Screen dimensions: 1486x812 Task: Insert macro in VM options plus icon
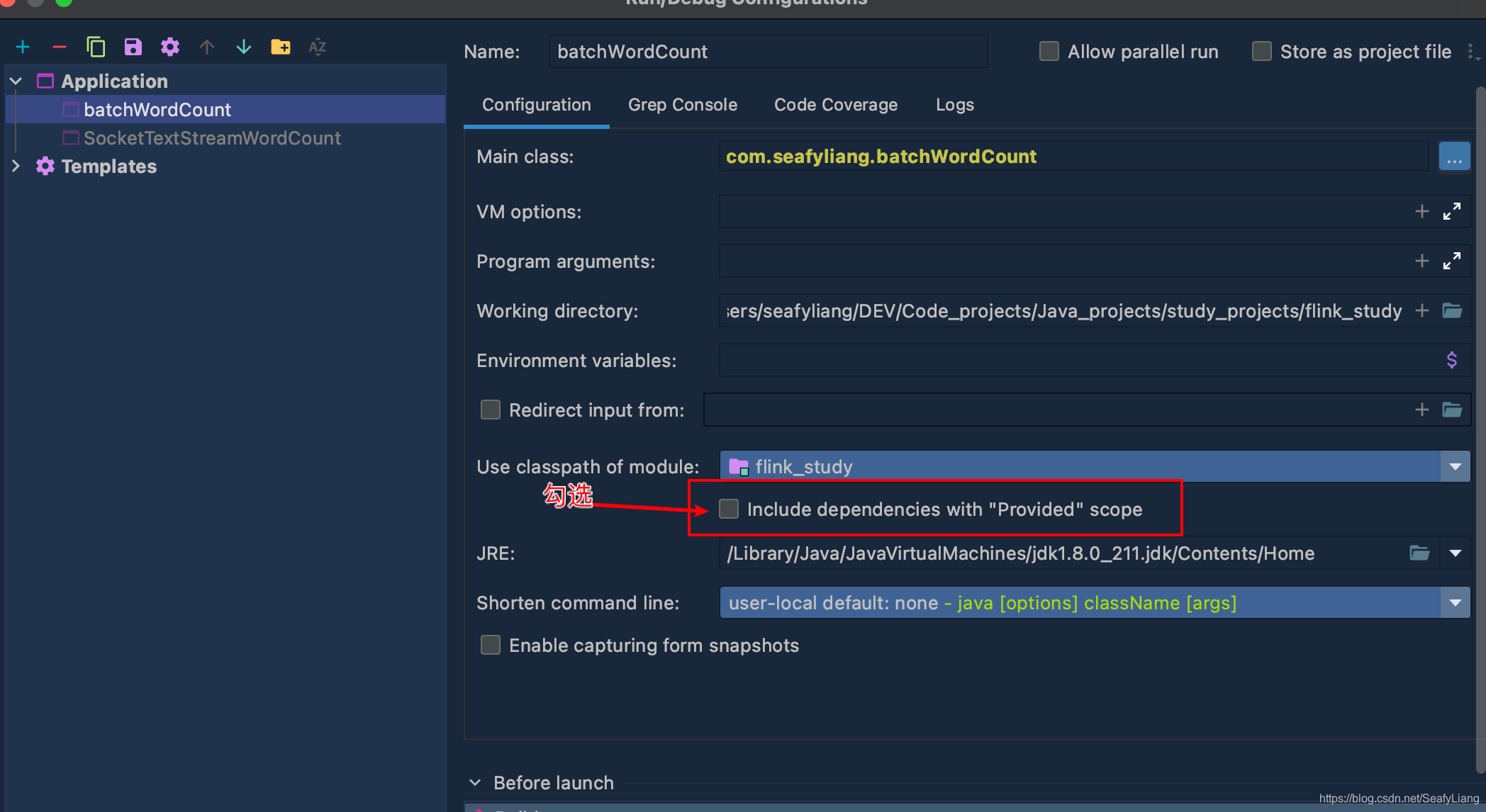tap(1421, 211)
